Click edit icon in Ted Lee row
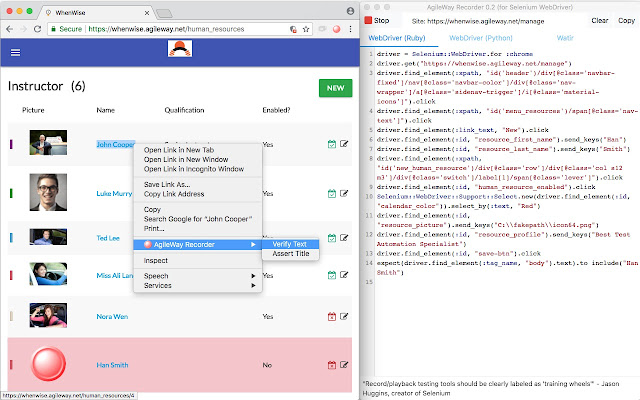 point(344,238)
